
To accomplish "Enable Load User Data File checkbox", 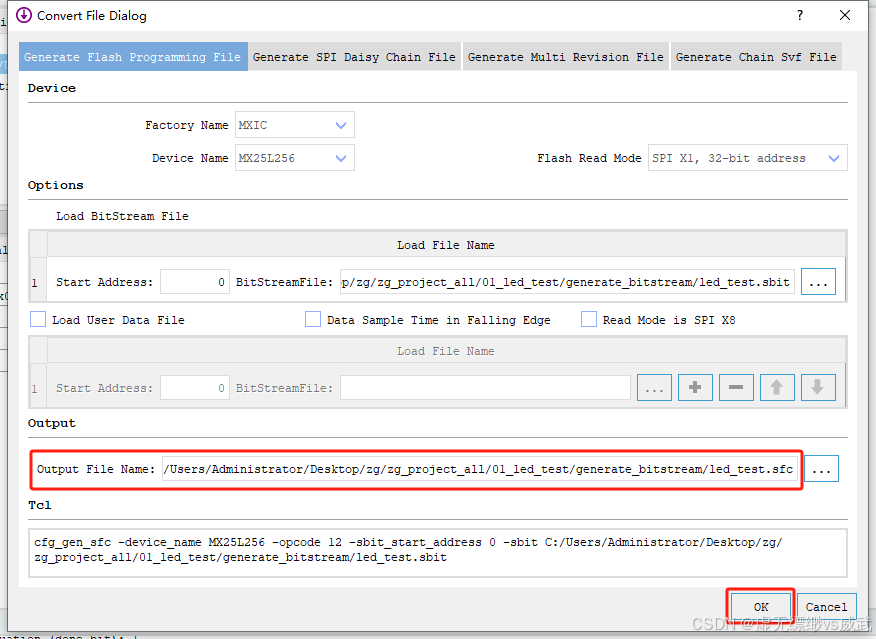I will pyautogui.click(x=38, y=320).
